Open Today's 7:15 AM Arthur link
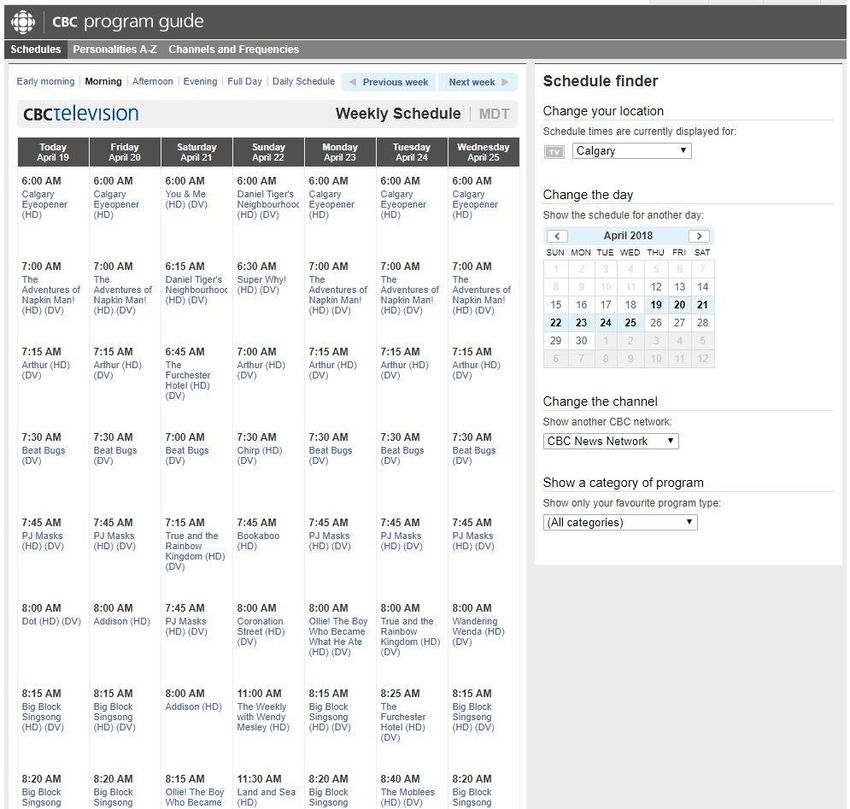The height and width of the screenshot is (809, 850). 46,370
